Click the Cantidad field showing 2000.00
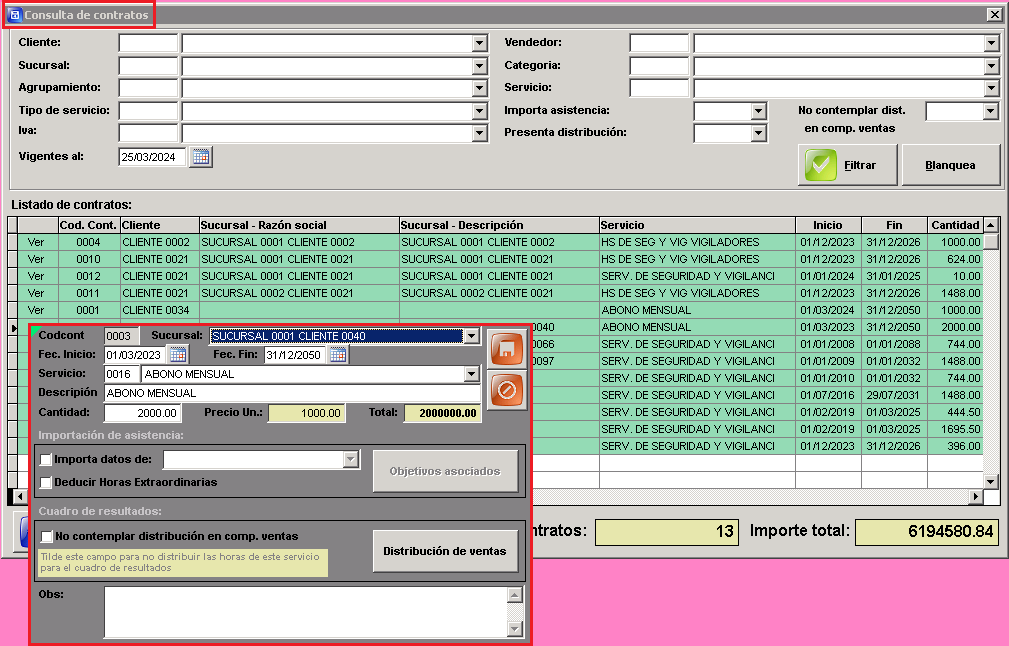Viewport: 1009px width, 646px height. point(143,413)
